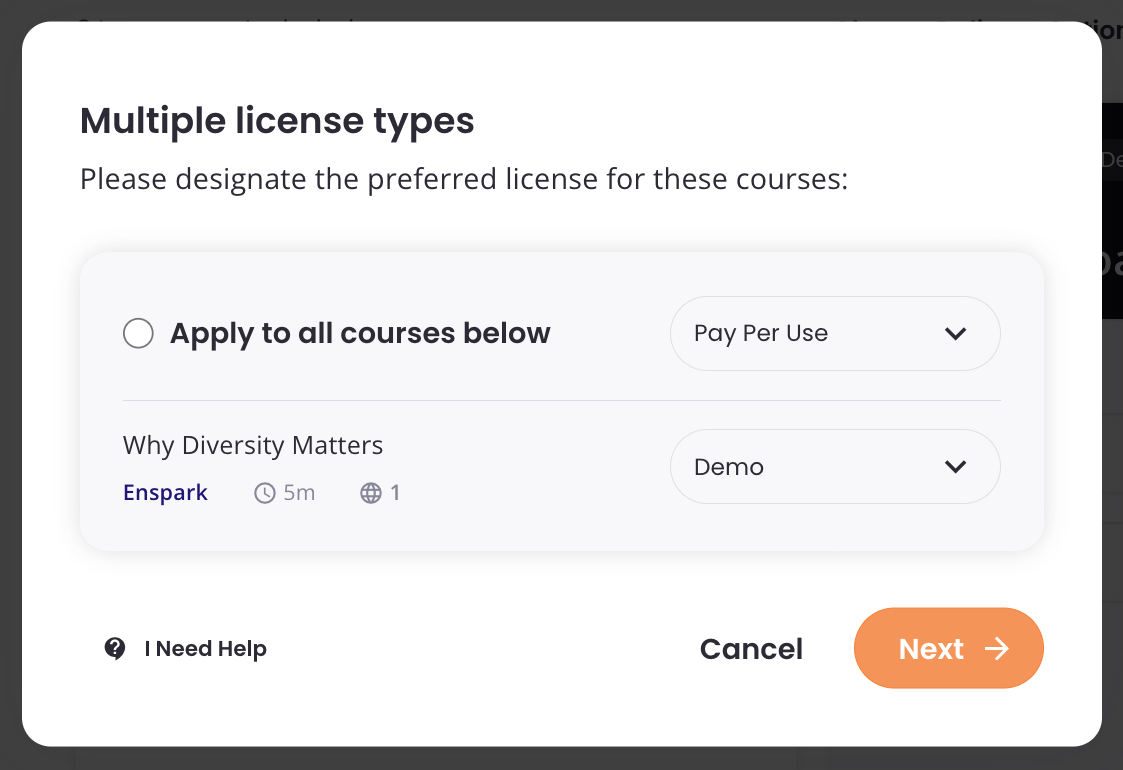Open the Demo license dropdown
This screenshot has width=1123, height=770.
(x=835, y=466)
